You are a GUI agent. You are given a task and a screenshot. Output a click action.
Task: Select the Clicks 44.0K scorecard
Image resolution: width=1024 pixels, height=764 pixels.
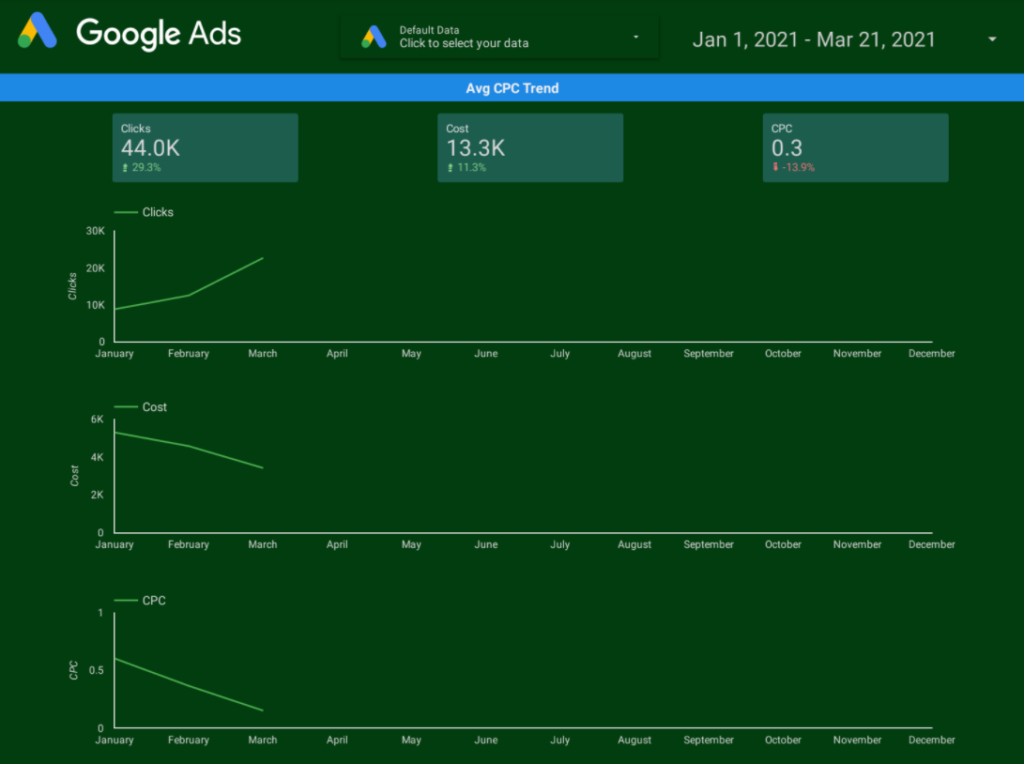tap(205, 148)
